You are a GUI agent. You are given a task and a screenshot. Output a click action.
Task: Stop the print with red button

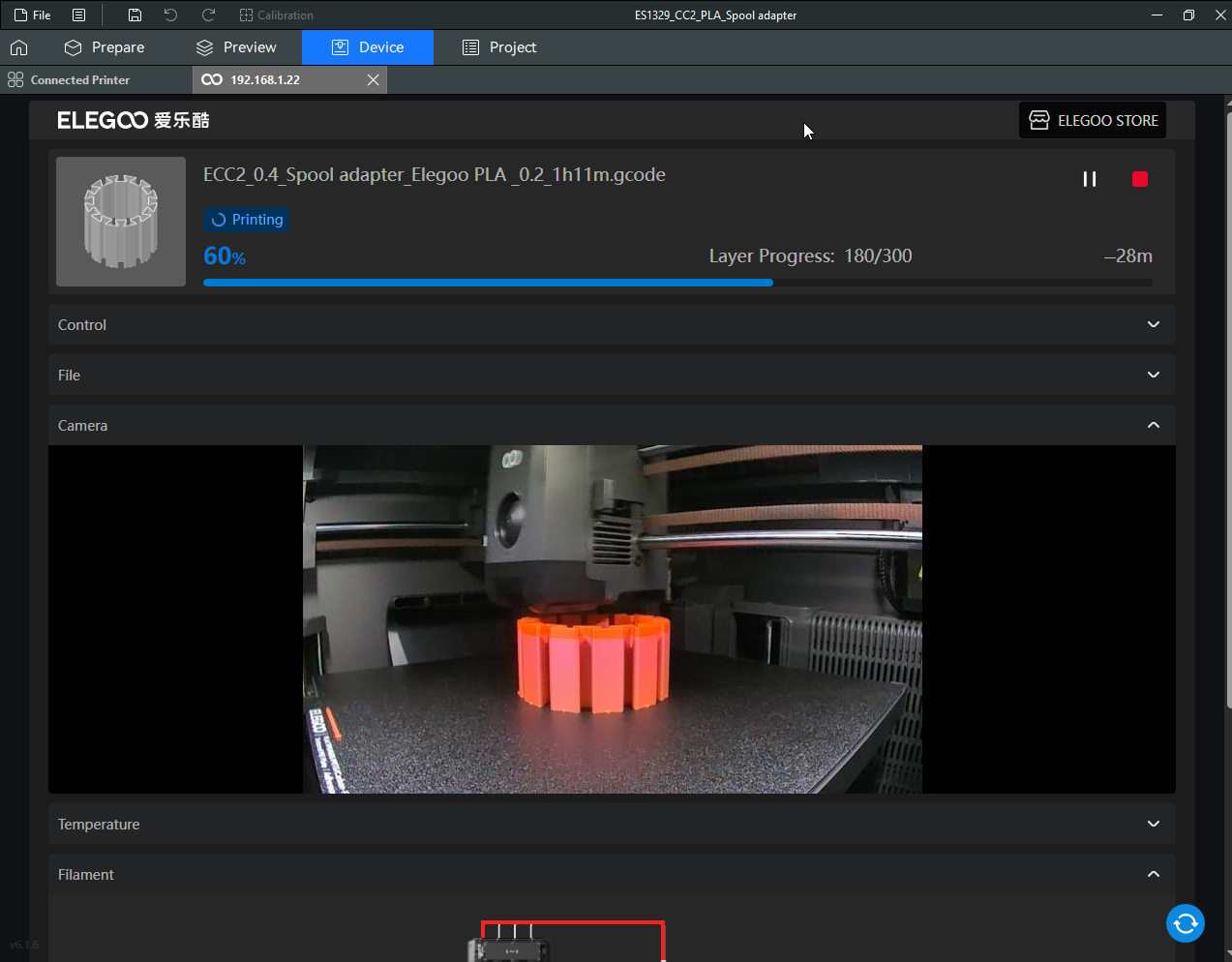coord(1139,179)
